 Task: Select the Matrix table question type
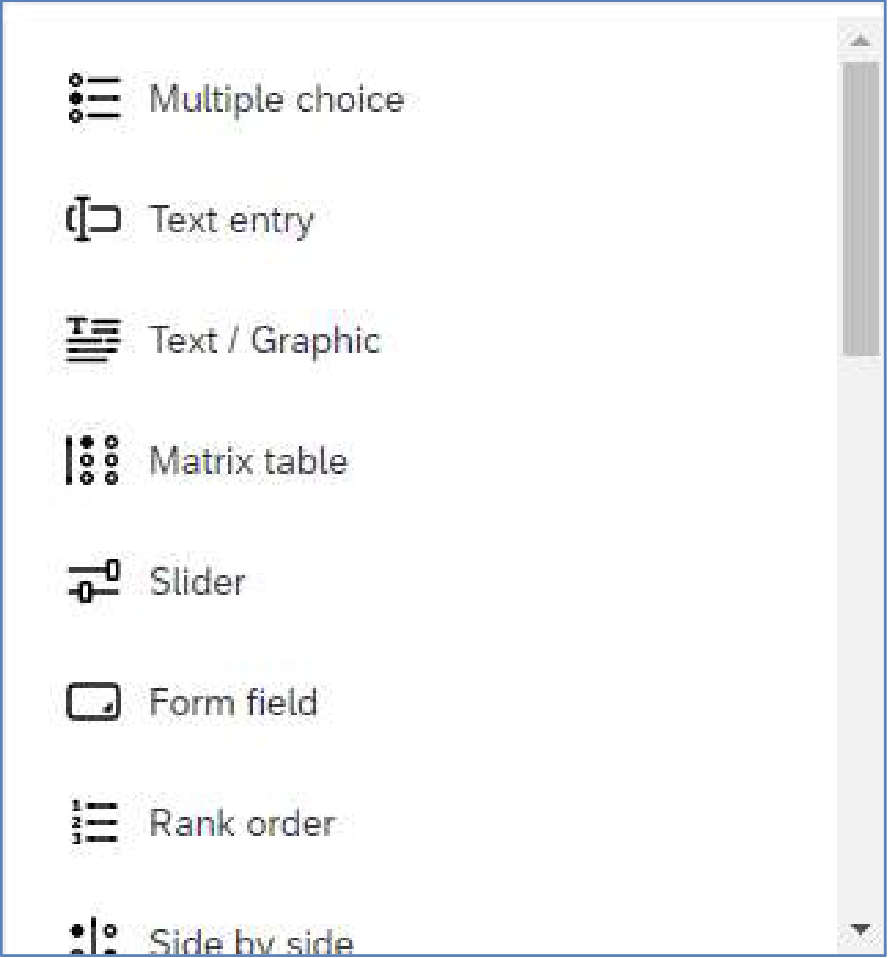248,461
